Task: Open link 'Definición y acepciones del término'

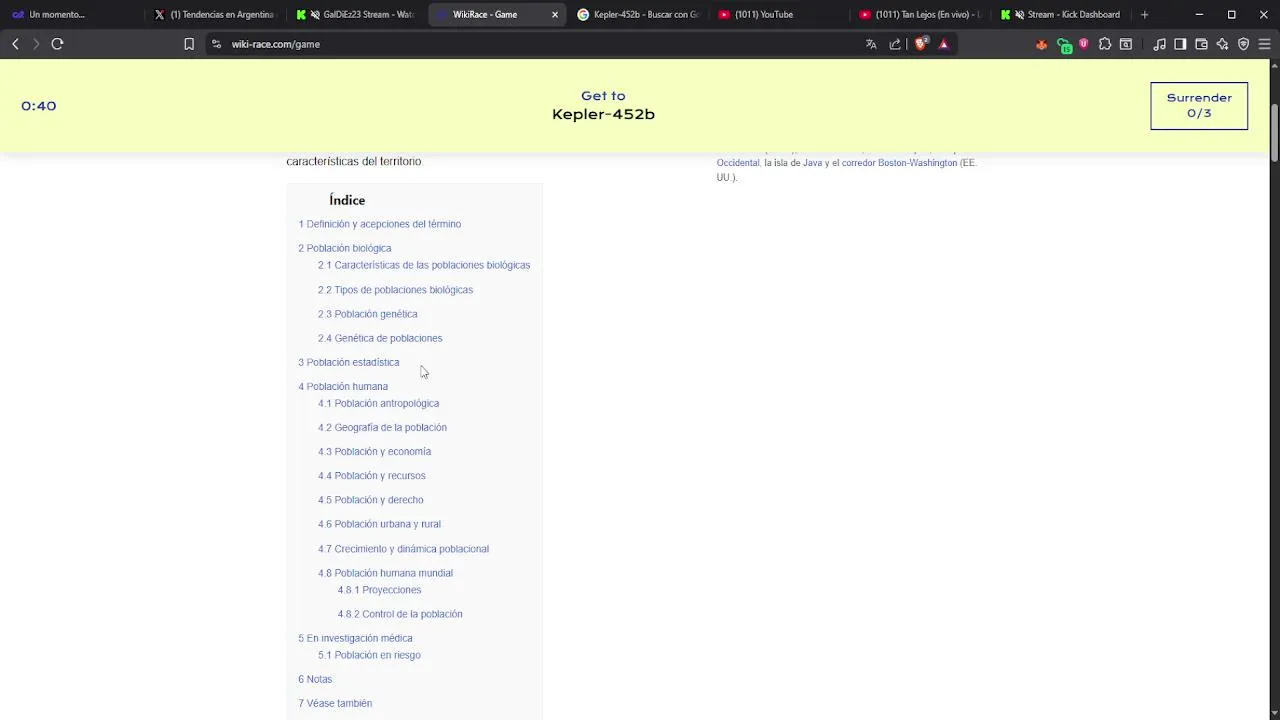Action: pos(379,224)
